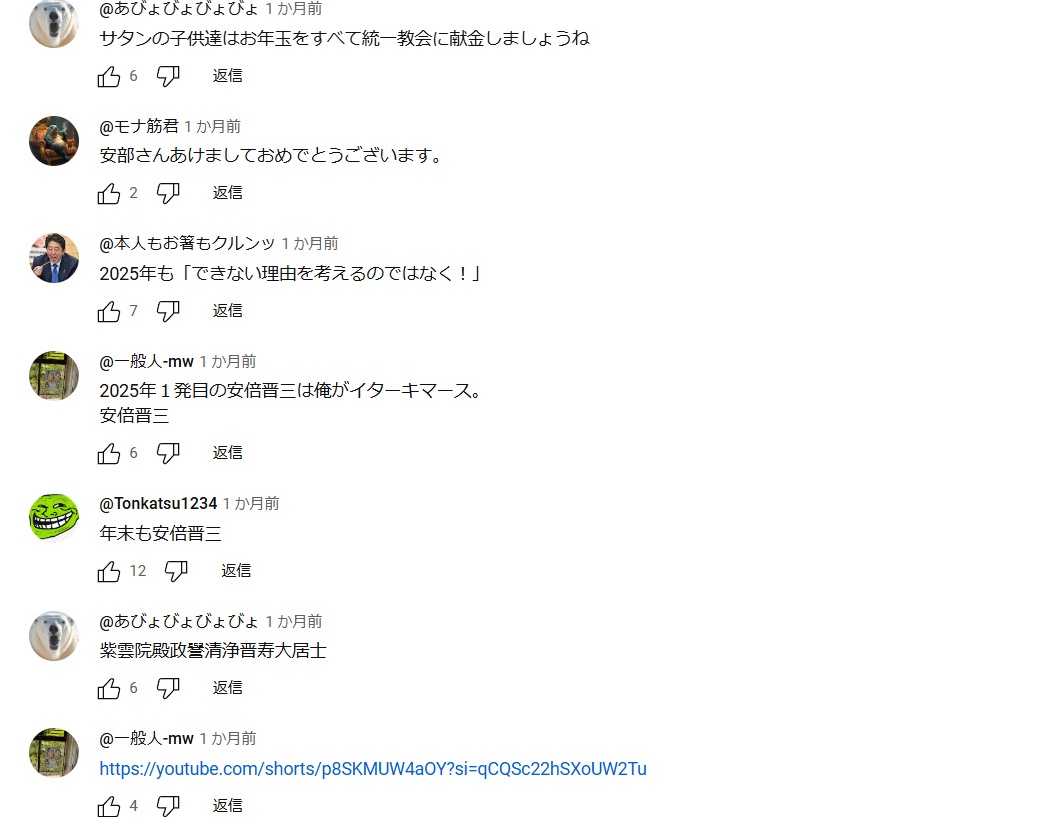Like the comment about サタンの子供達

click(x=109, y=76)
